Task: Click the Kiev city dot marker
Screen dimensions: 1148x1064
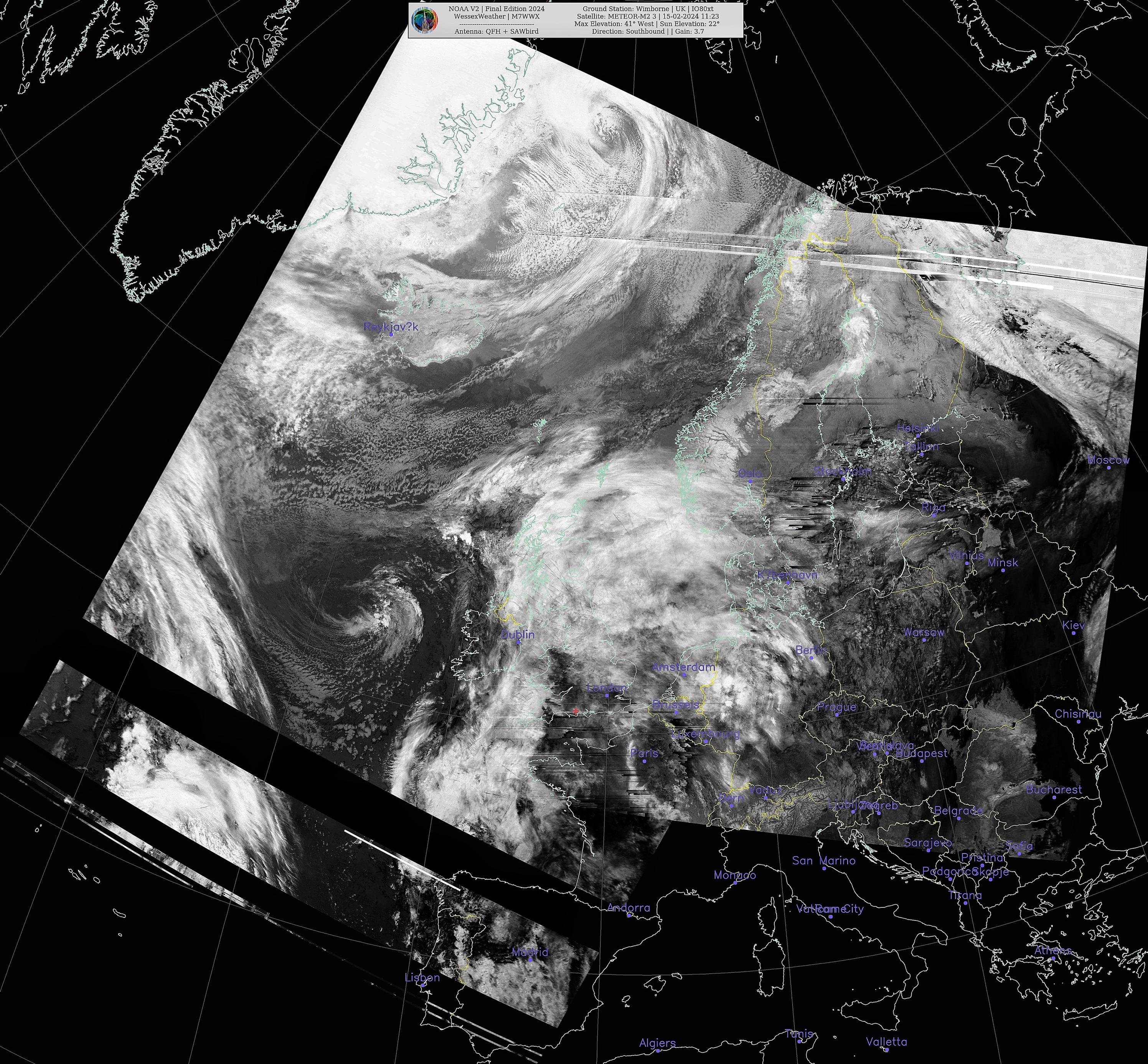Action: (x=1074, y=633)
